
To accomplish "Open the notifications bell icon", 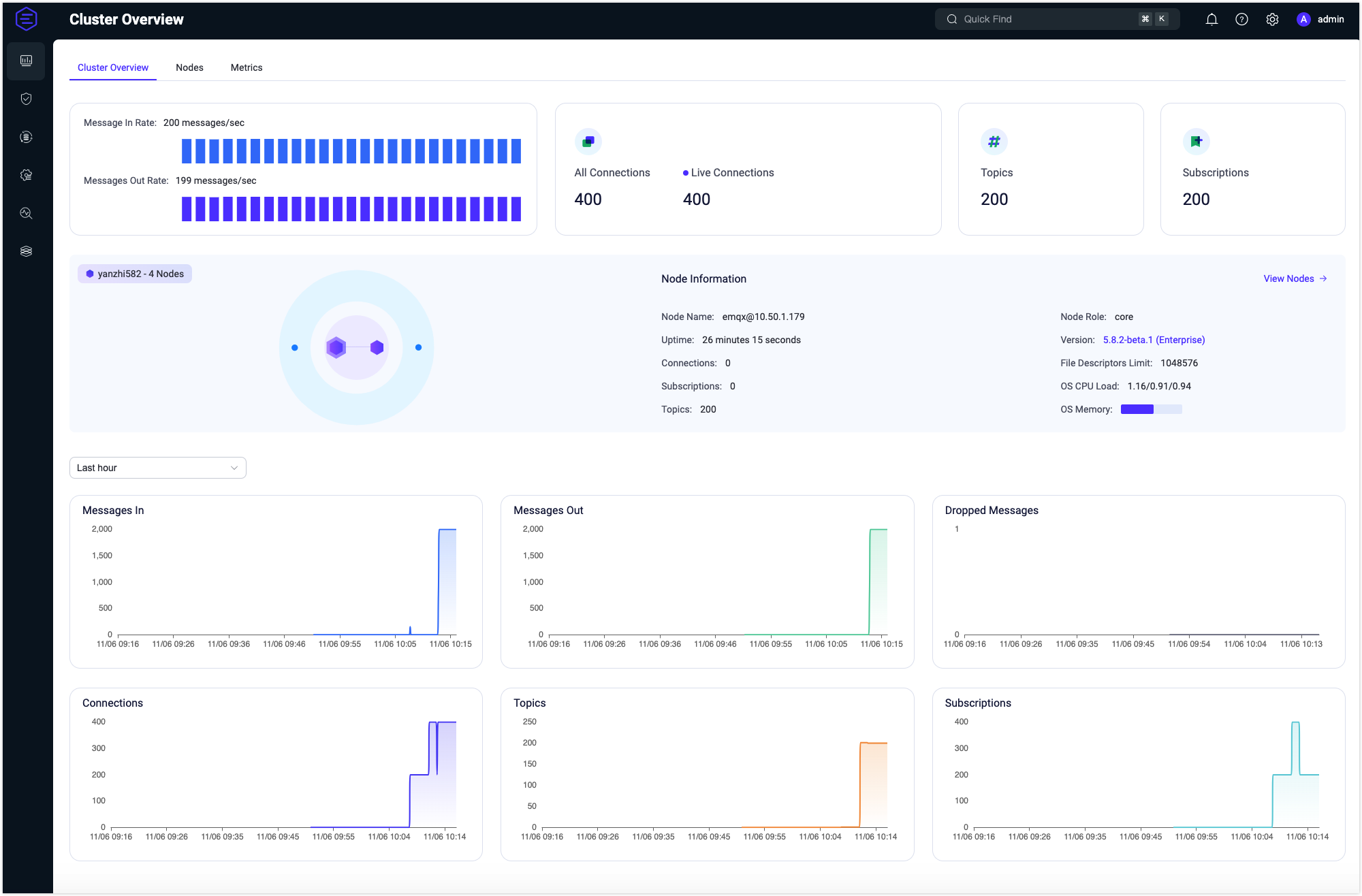I will tap(1211, 19).
